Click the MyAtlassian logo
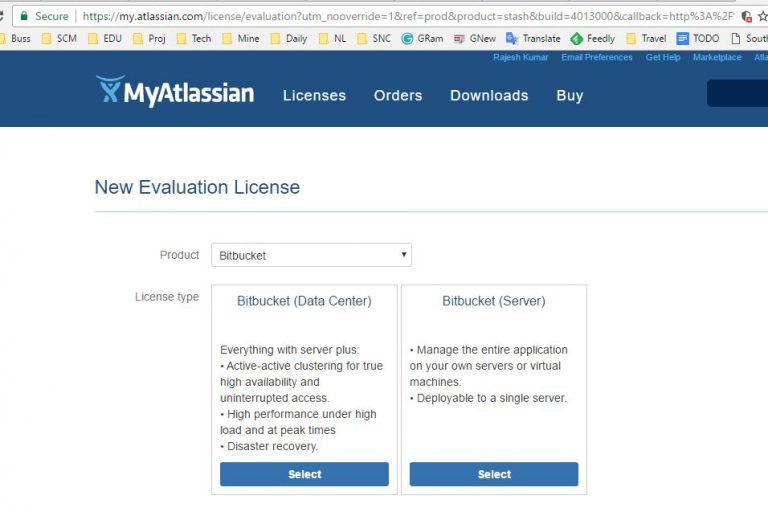 (x=175, y=92)
